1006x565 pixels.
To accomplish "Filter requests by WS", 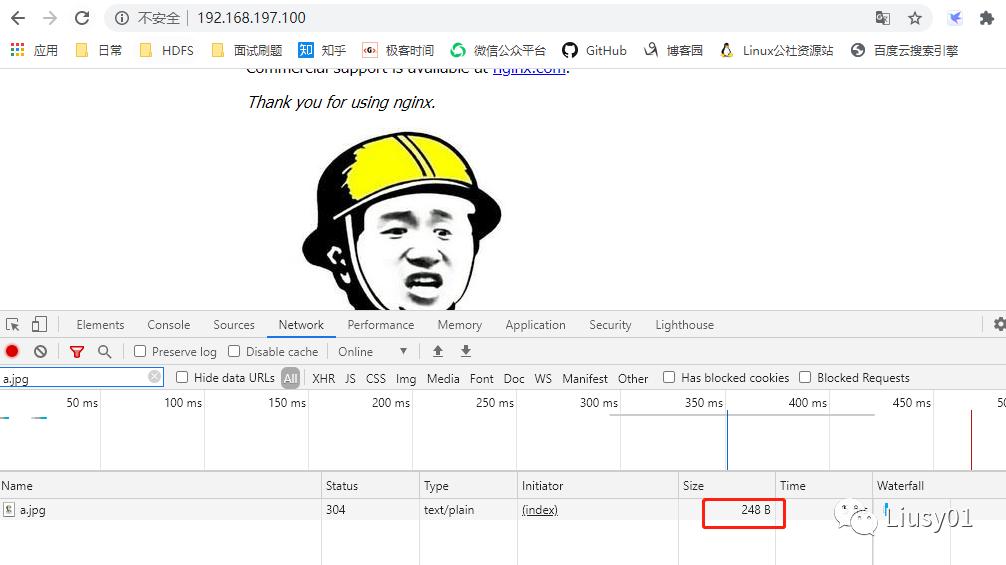I will click(543, 378).
